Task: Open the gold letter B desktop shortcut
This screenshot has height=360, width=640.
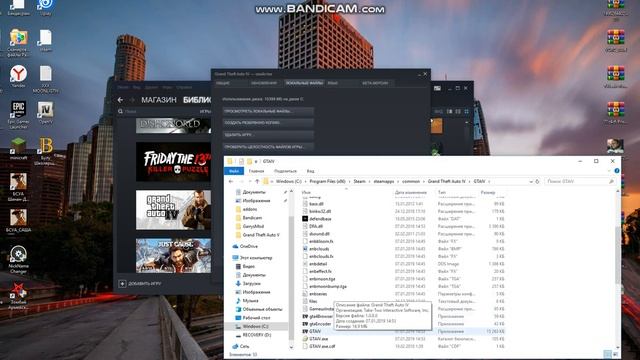Action: (x=46, y=150)
